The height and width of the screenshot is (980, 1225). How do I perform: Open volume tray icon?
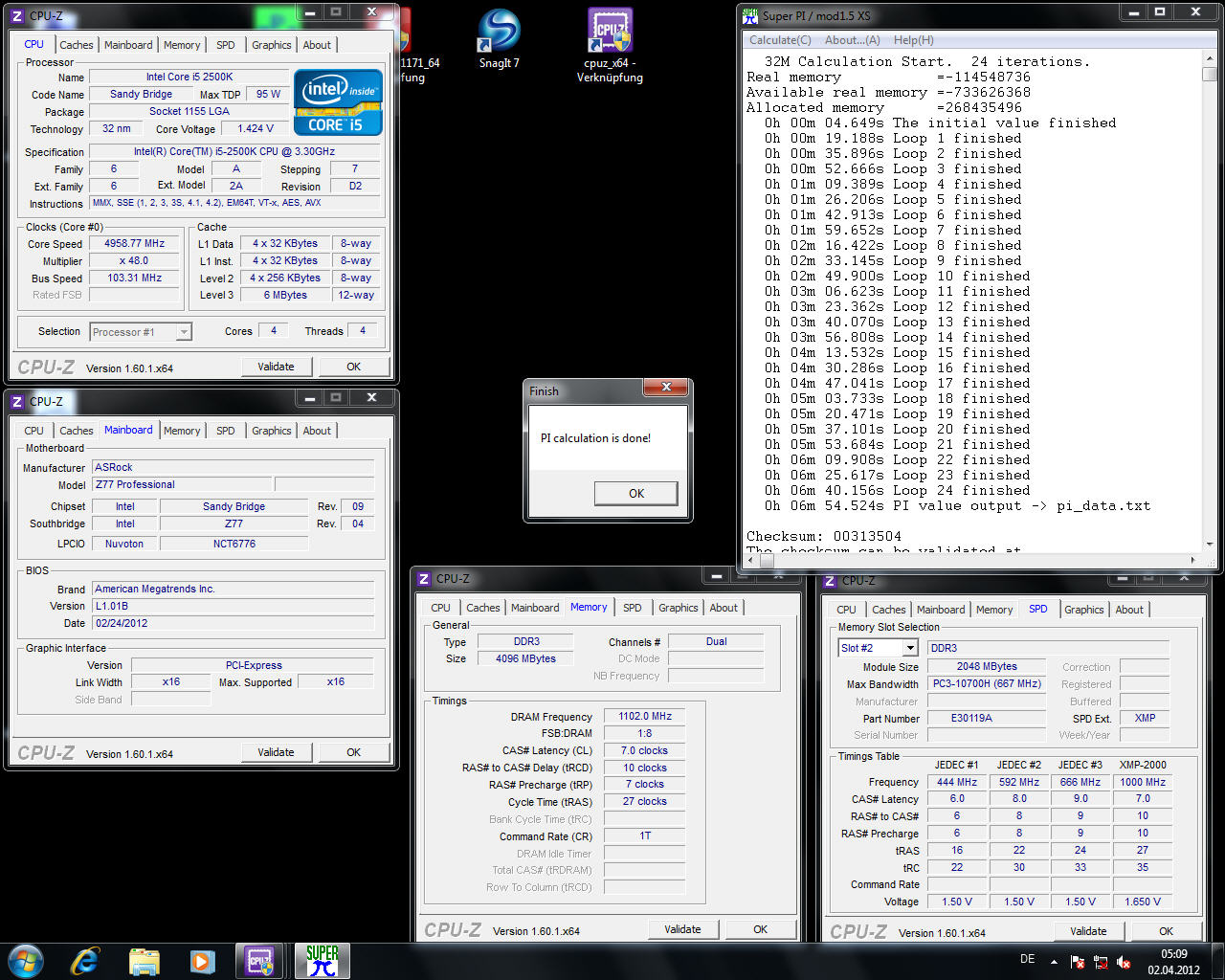click(x=1124, y=962)
